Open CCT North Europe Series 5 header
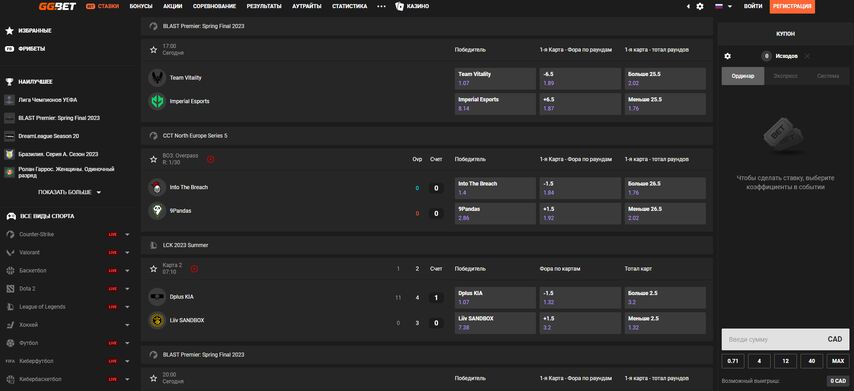 click(426, 136)
